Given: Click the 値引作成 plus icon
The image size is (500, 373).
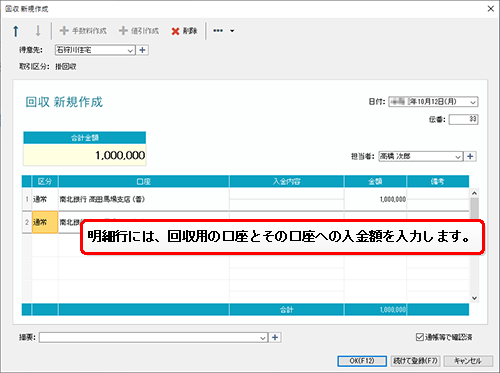Looking at the screenshot, I should [x=123, y=31].
